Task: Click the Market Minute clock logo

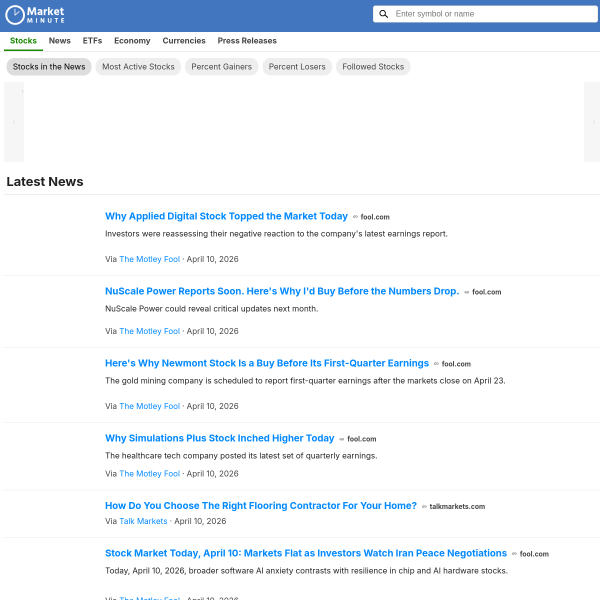Action: [x=15, y=14]
